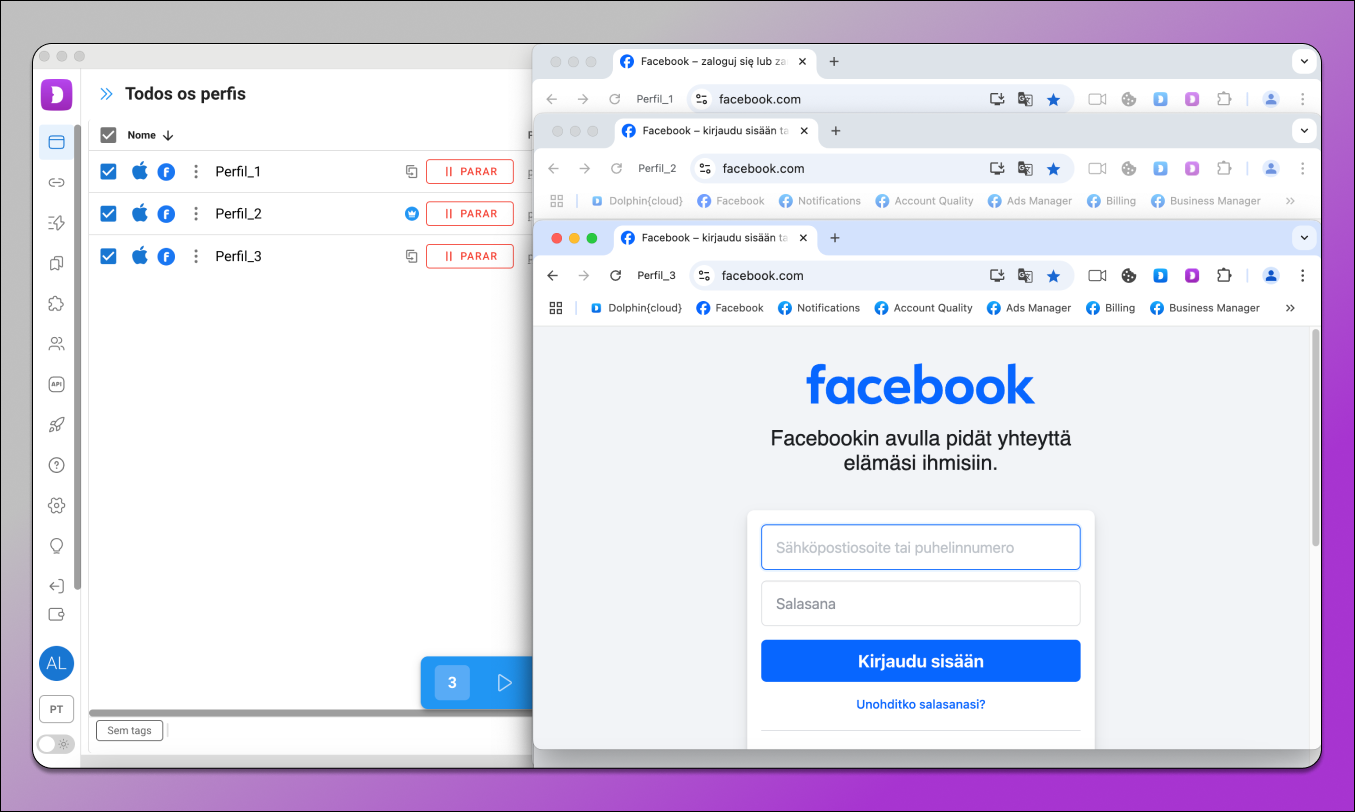Open the wallet icon in sidebar
The height and width of the screenshot is (812, 1355).
click(x=56, y=614)
